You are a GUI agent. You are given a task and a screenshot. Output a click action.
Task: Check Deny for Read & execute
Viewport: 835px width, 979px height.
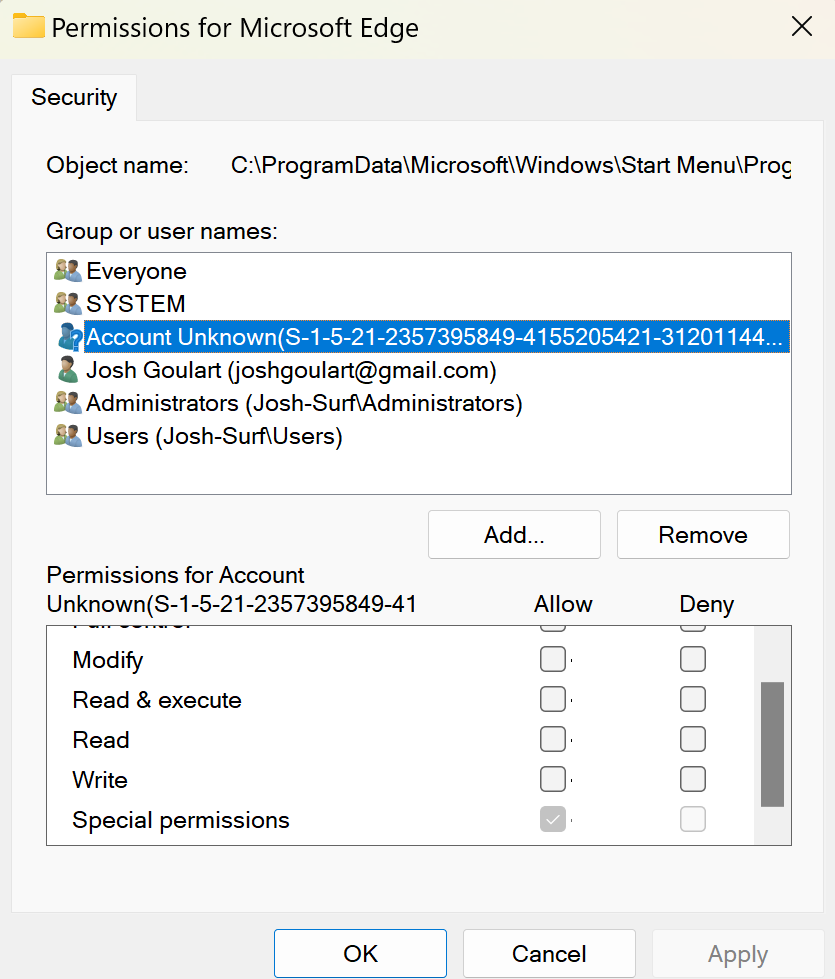coord(693,699)
